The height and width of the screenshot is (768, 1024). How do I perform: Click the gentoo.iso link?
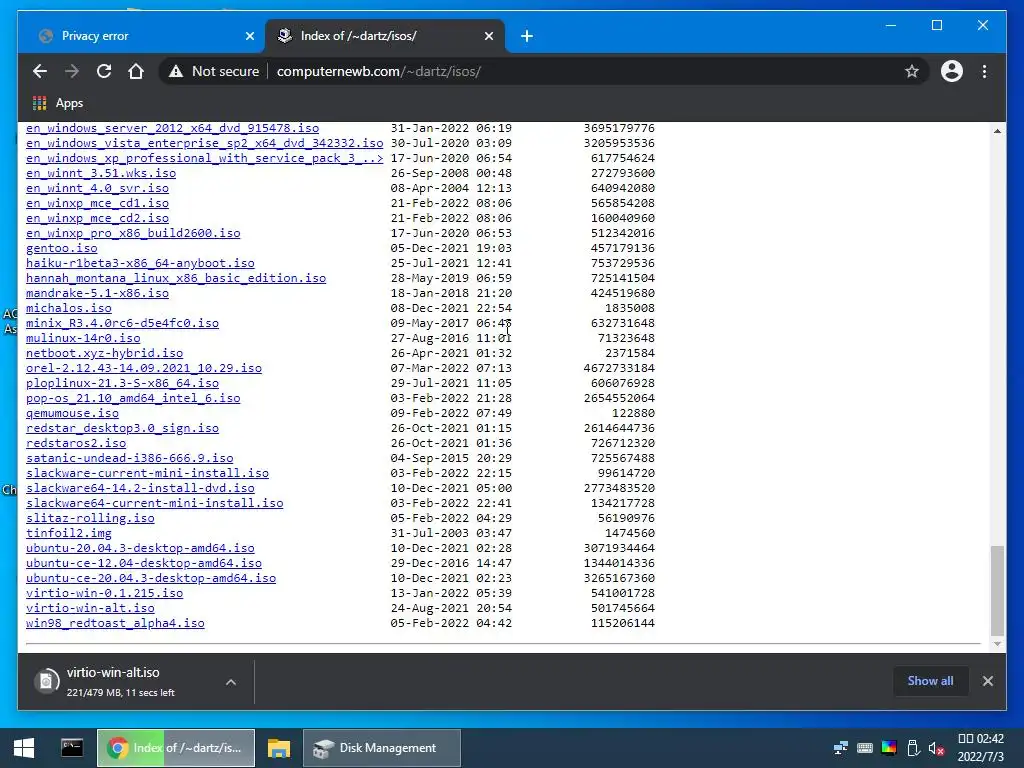(61, 248)
